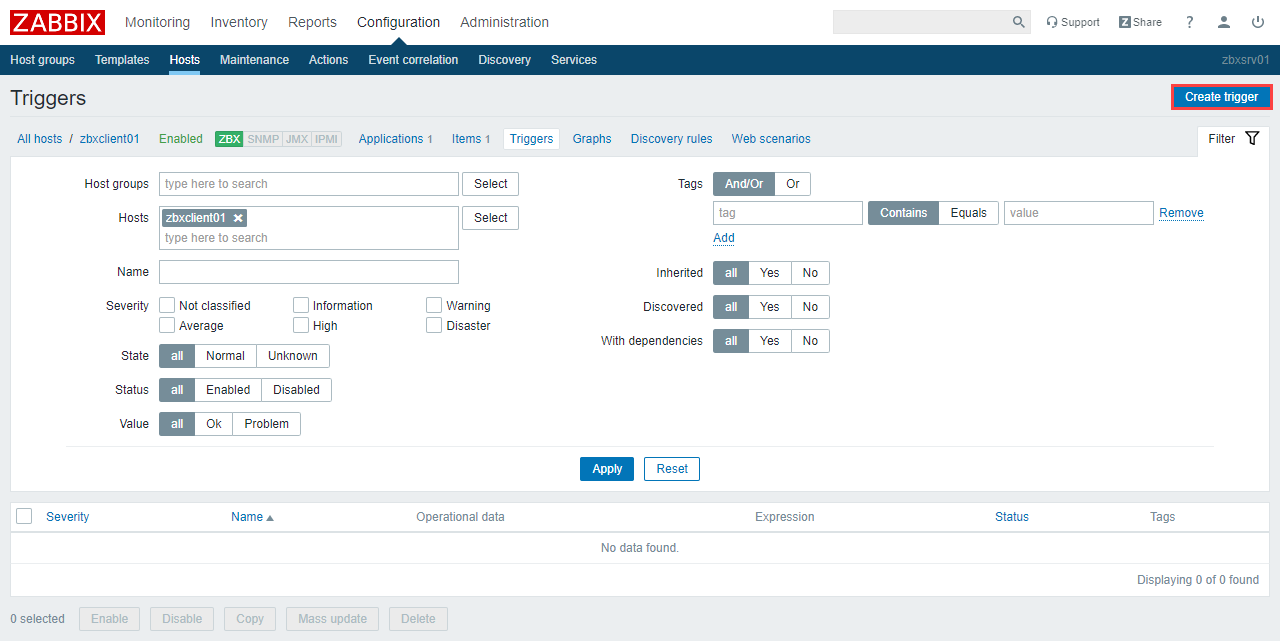This screenshot has width=1280, height=641.
Task: Sort by Name column header arrow
Action: (269, 517)
